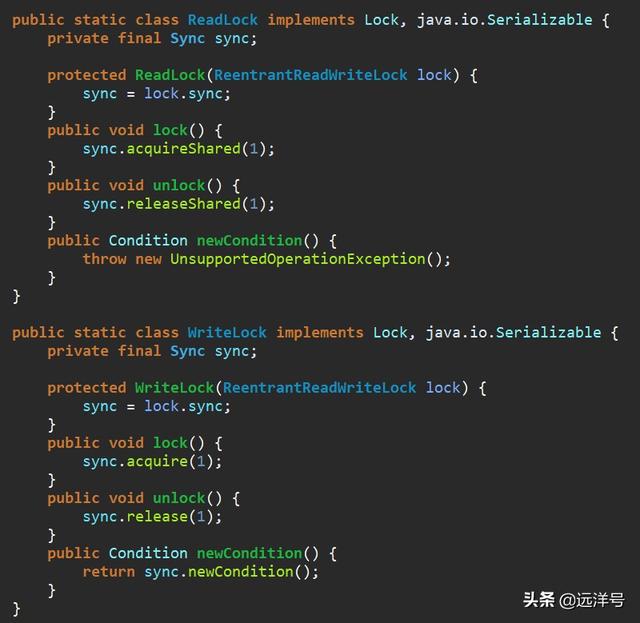This screenshot has width=640, height=623.
Task: Click newCondition method name in ReadLock
Action: point(249,240)
